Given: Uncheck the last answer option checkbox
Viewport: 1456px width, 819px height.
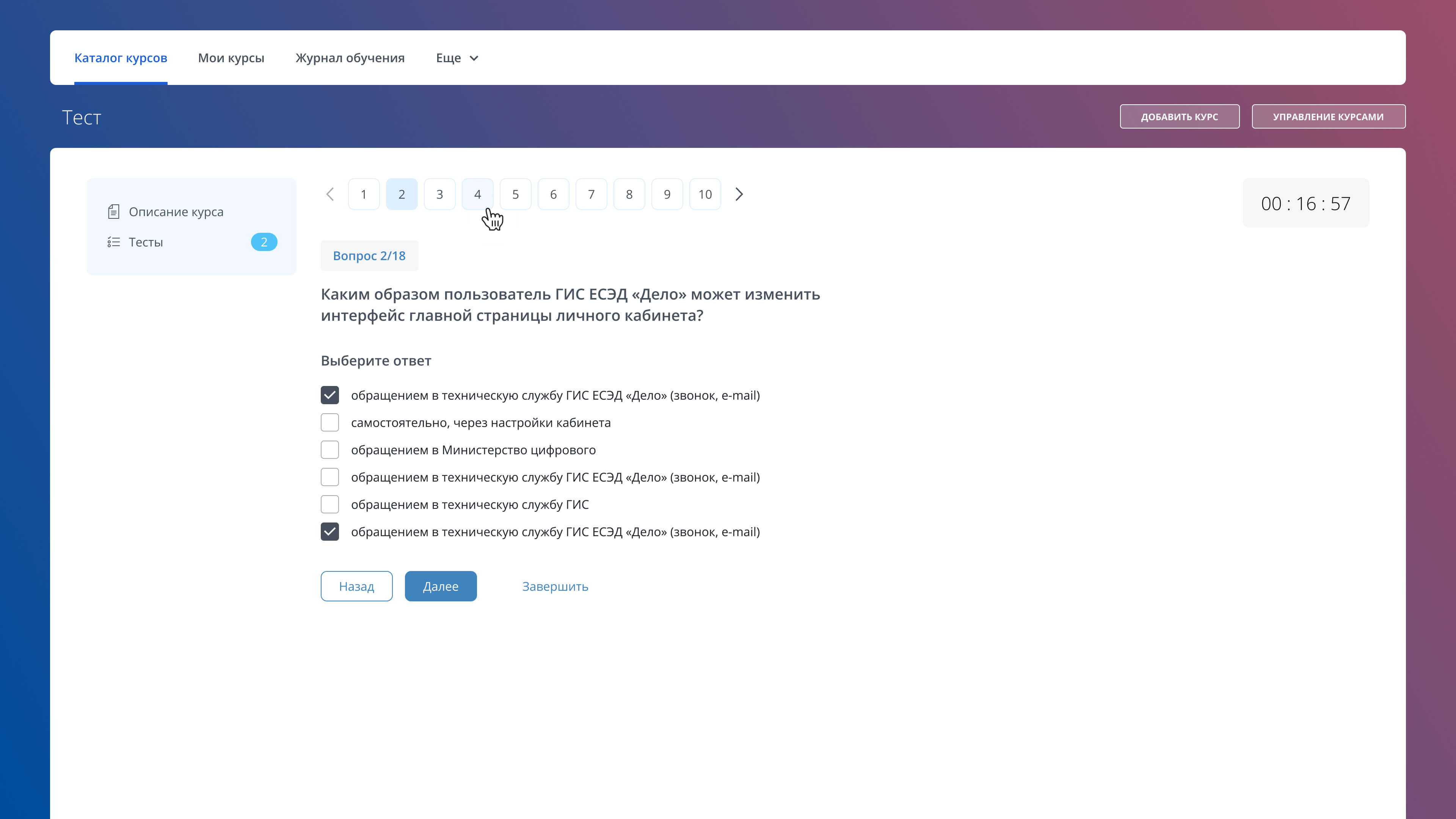Looking at the screenshot, I should pyautogui.click(x=329, y=532).
